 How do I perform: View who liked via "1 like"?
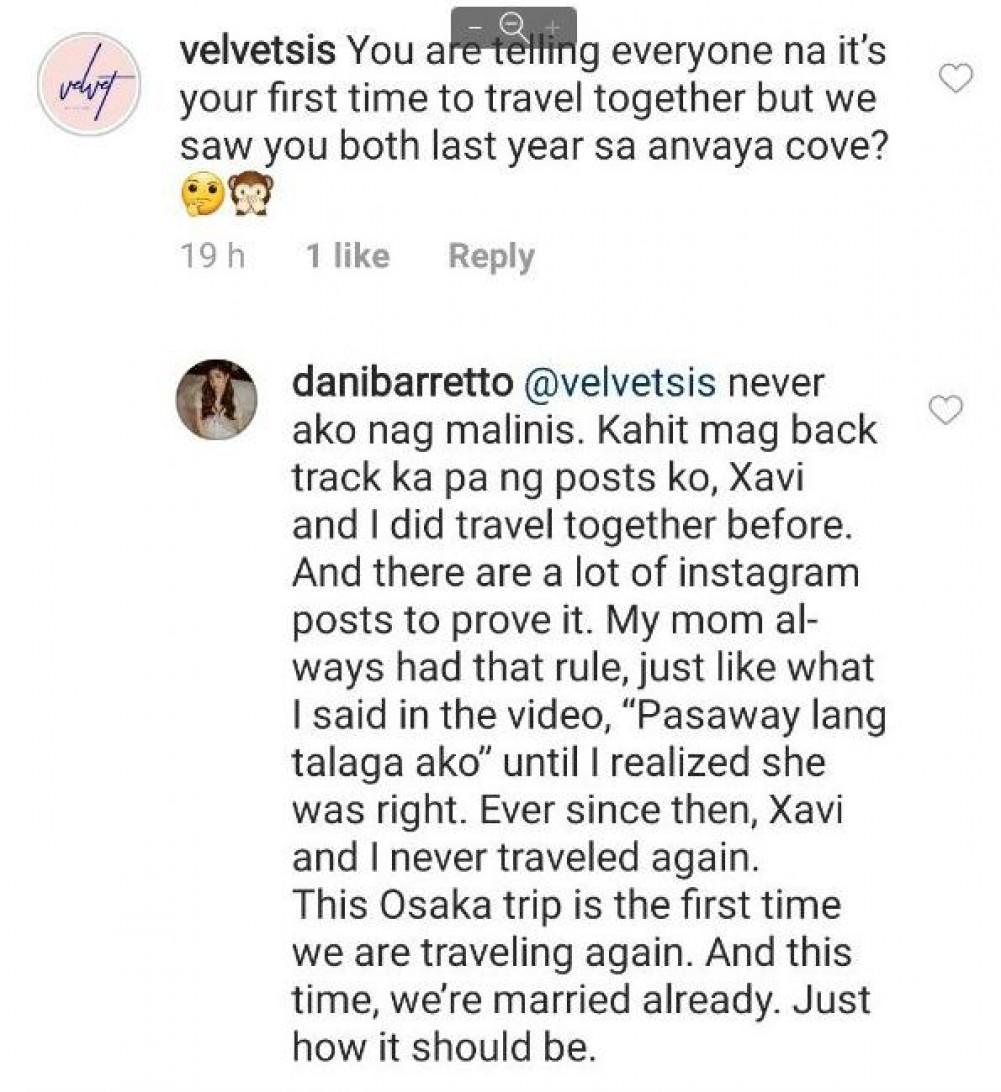347,256
